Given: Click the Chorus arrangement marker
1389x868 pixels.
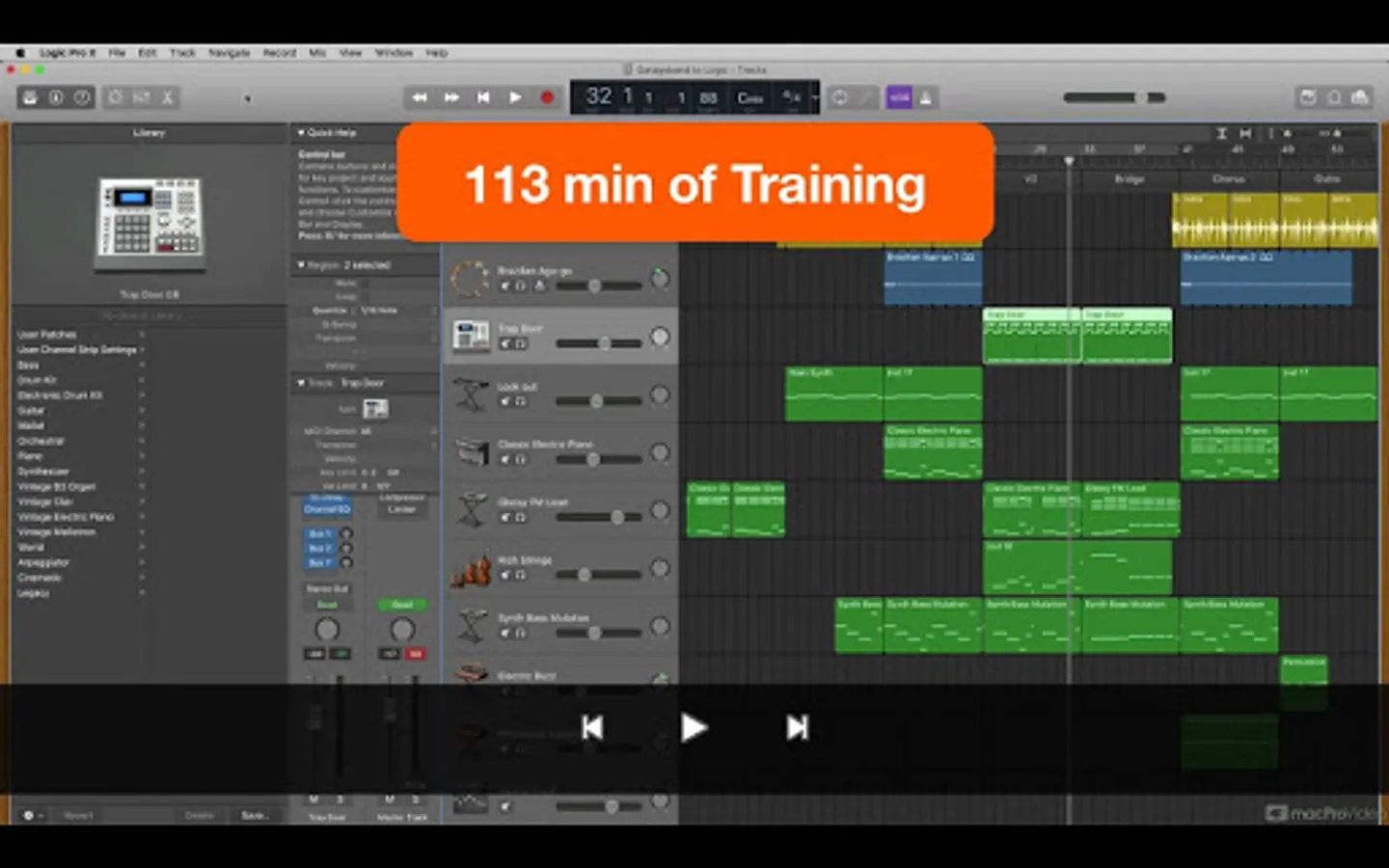Looking at the screenshot, I should 1229,178.
